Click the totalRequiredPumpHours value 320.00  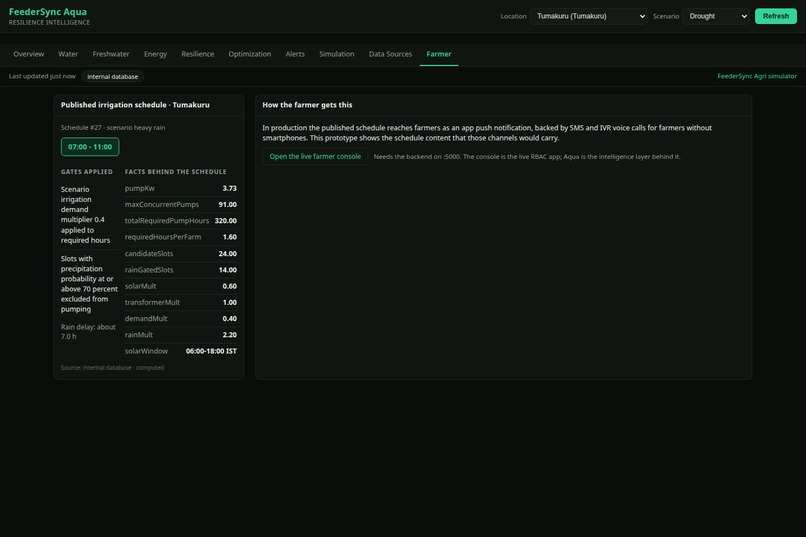(x=226, y=221)
